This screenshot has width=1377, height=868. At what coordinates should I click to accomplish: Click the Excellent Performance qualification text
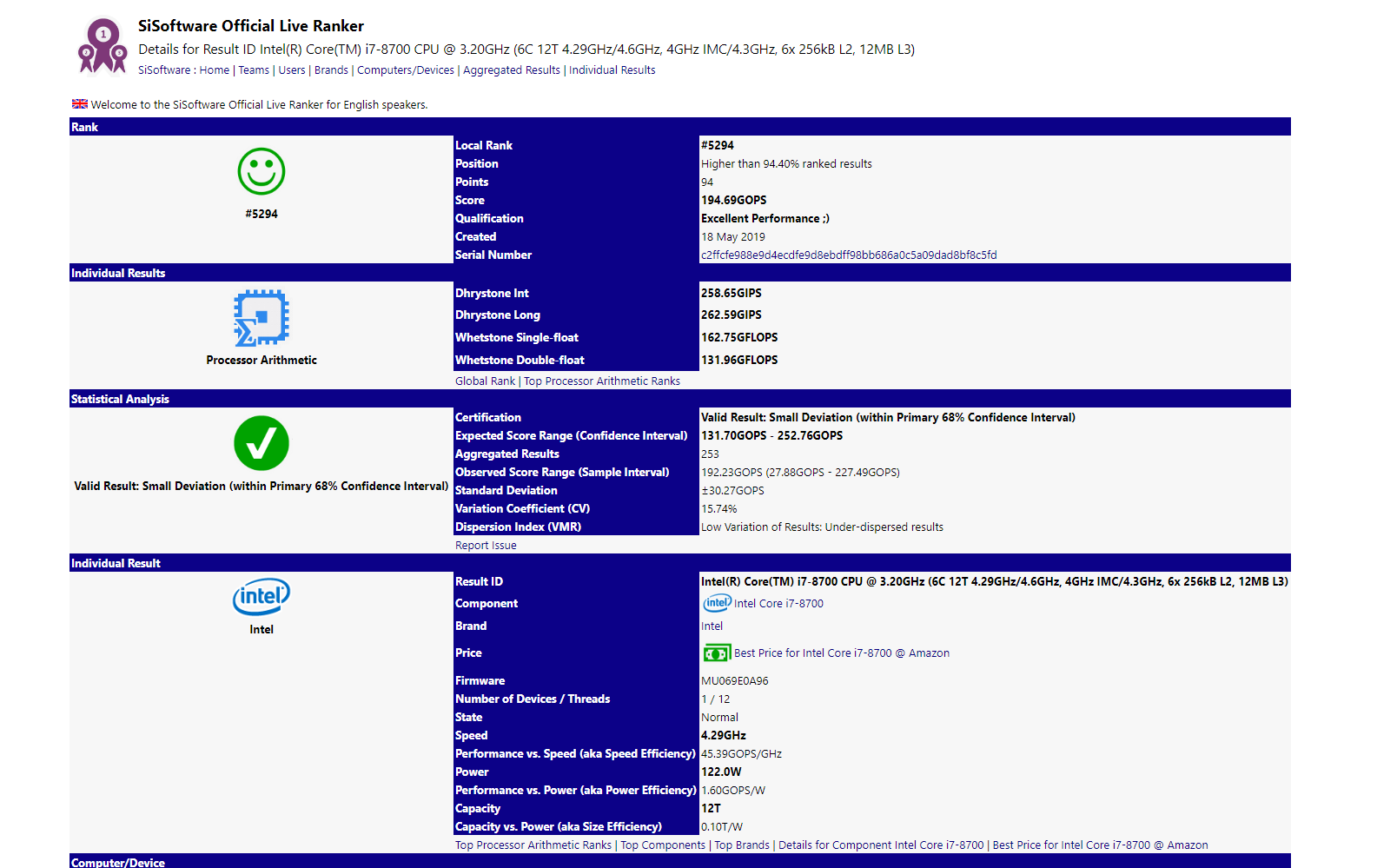coord(765,219)
